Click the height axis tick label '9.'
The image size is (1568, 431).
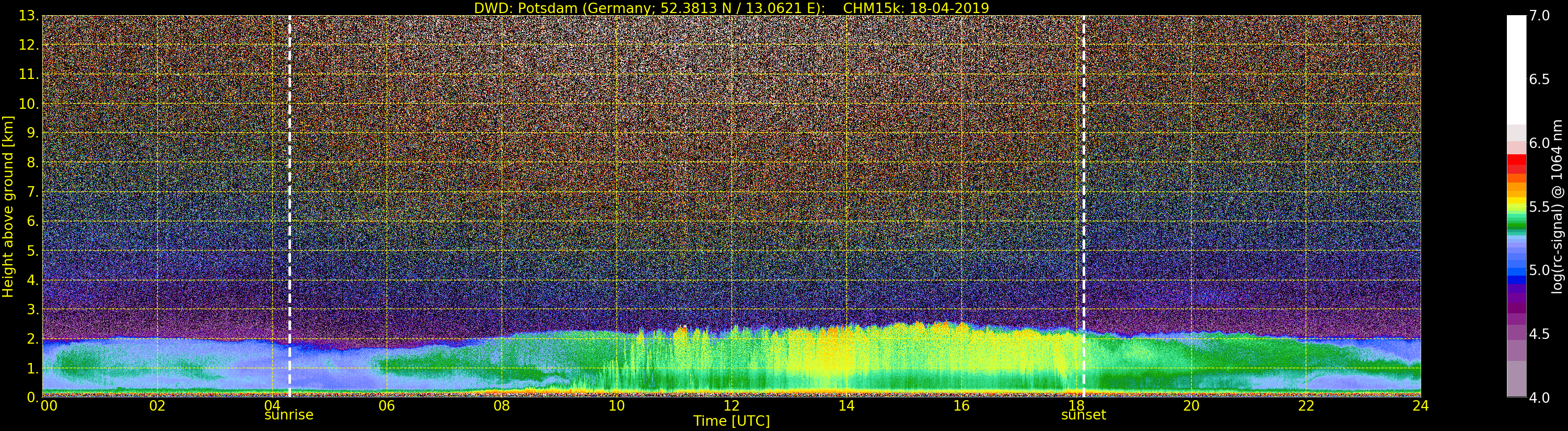(x=33, y=133)
